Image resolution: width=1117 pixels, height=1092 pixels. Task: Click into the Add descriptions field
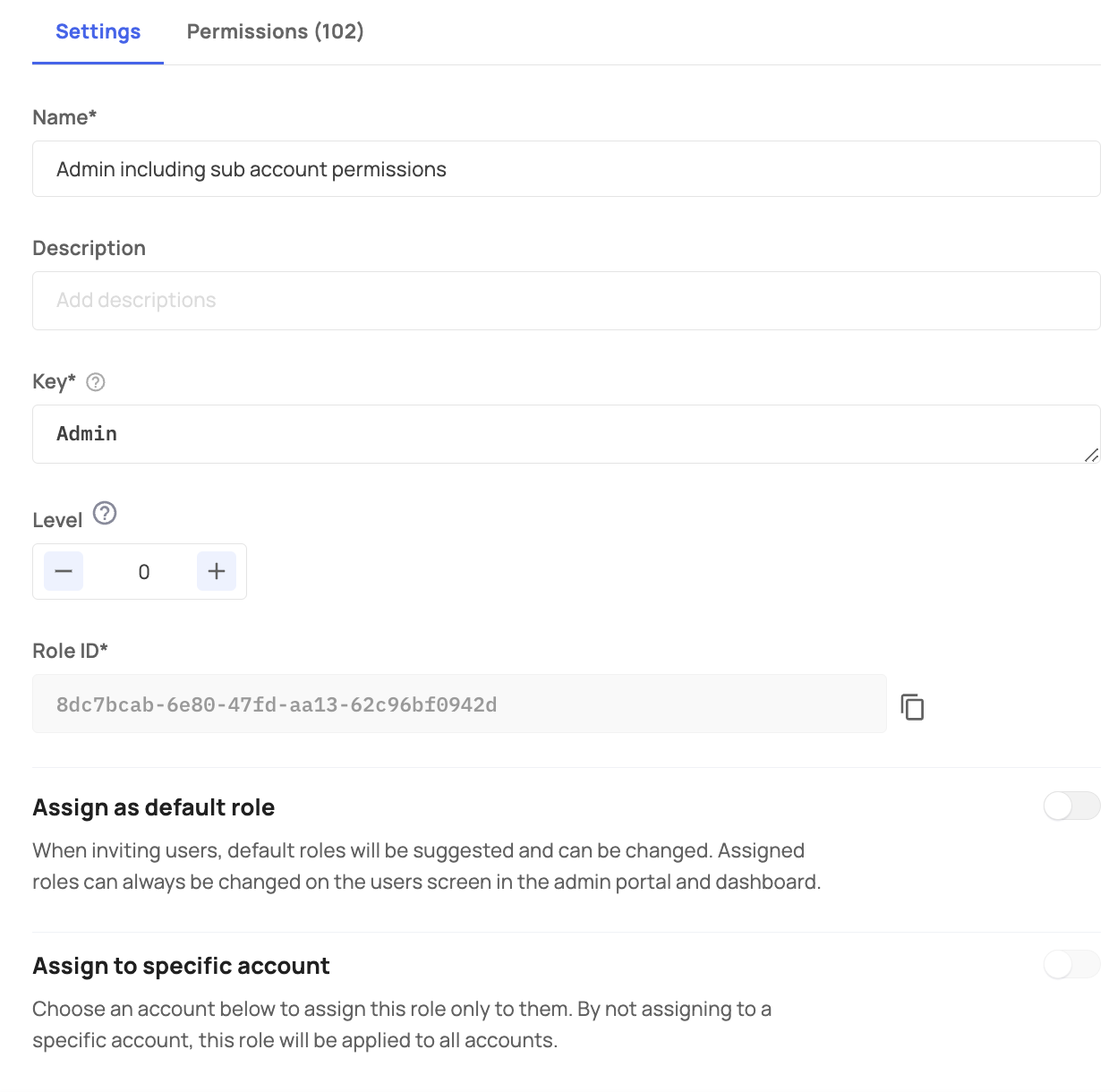[566, 301]
